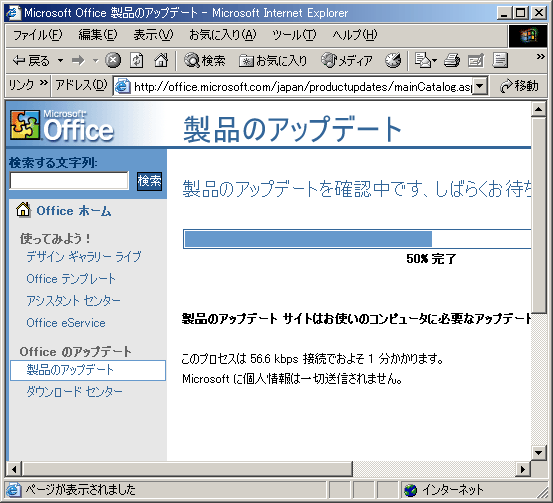Viewport: 553px width, 503px height.
Task: Click the Stop loading toolbar icon
Action: [x=113, y=61]
